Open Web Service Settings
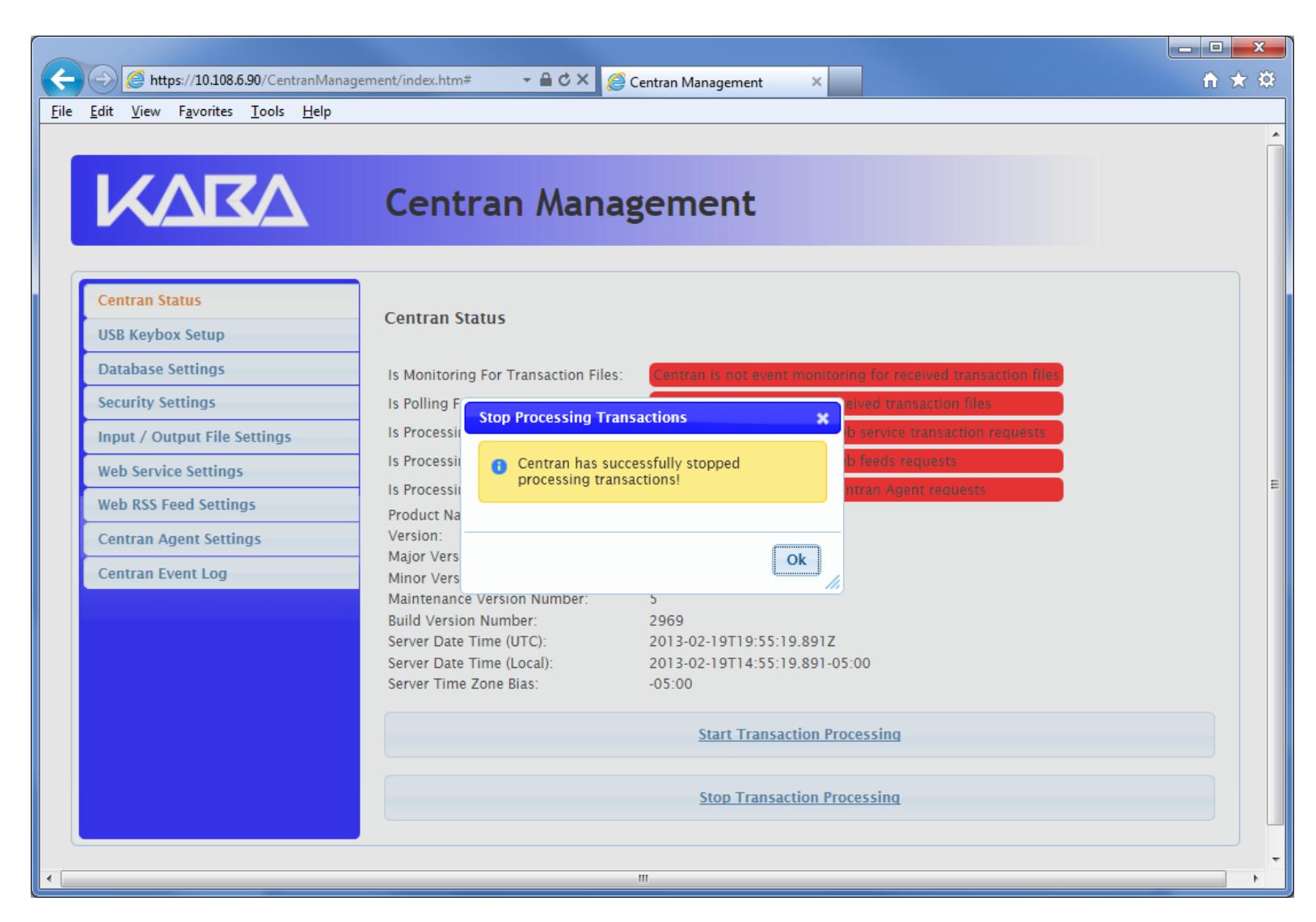Viewport: 1316px width, 922px height. coord(221,471)
